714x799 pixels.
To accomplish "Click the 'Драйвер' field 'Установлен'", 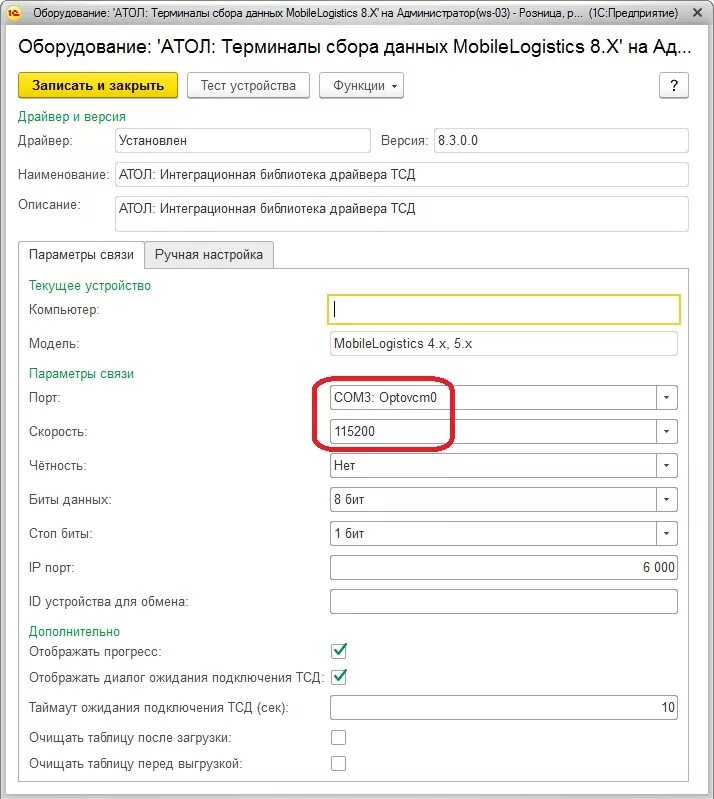I will [243, 141].
